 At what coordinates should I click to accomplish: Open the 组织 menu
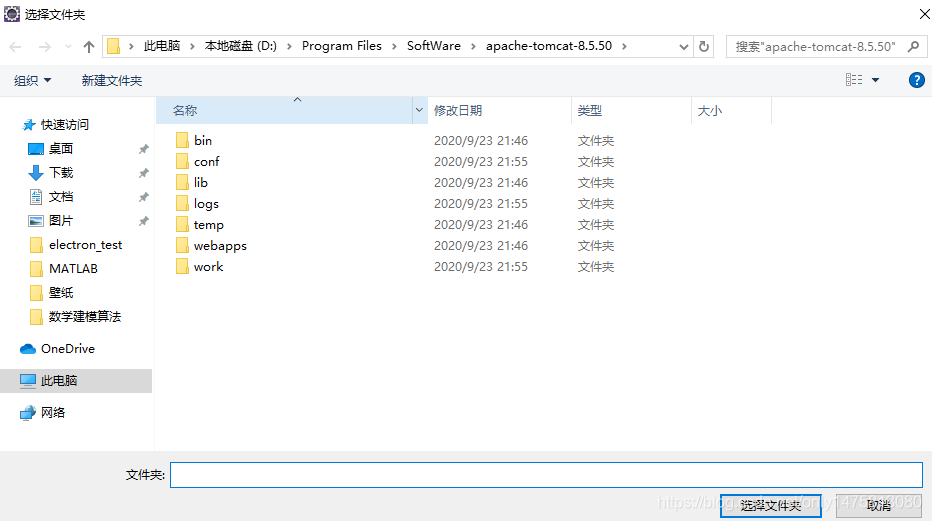(33, 80)
